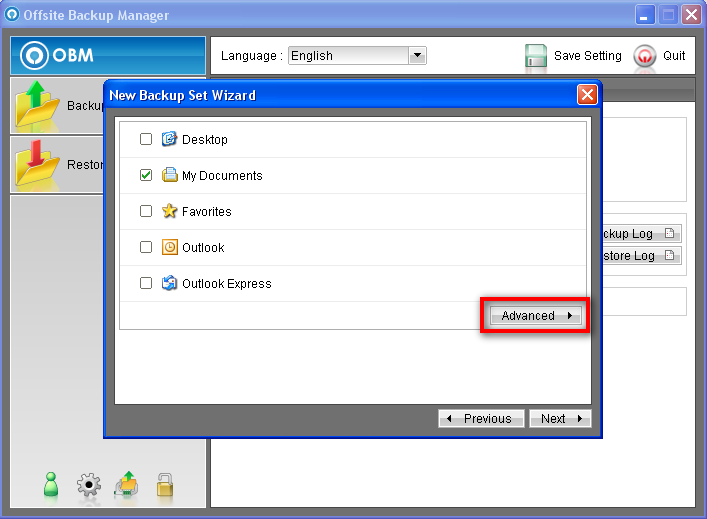This screenshot has width=707, height=519.
Task: Open the Backup Log button
Action: click(640, 234)
